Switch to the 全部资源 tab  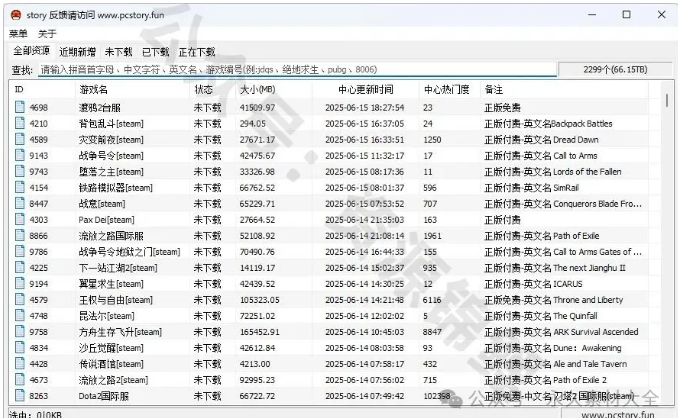[x=32, y=51]
